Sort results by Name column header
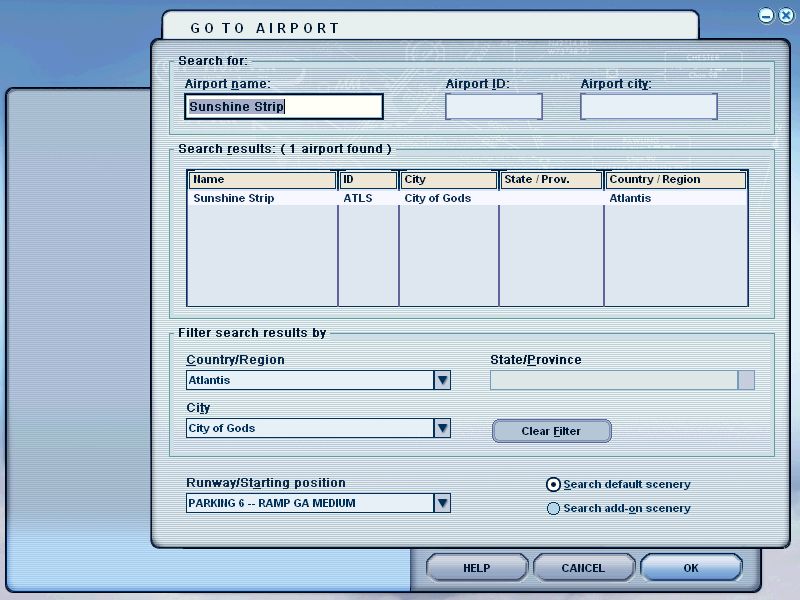800x600 pixels. point(262,180)
